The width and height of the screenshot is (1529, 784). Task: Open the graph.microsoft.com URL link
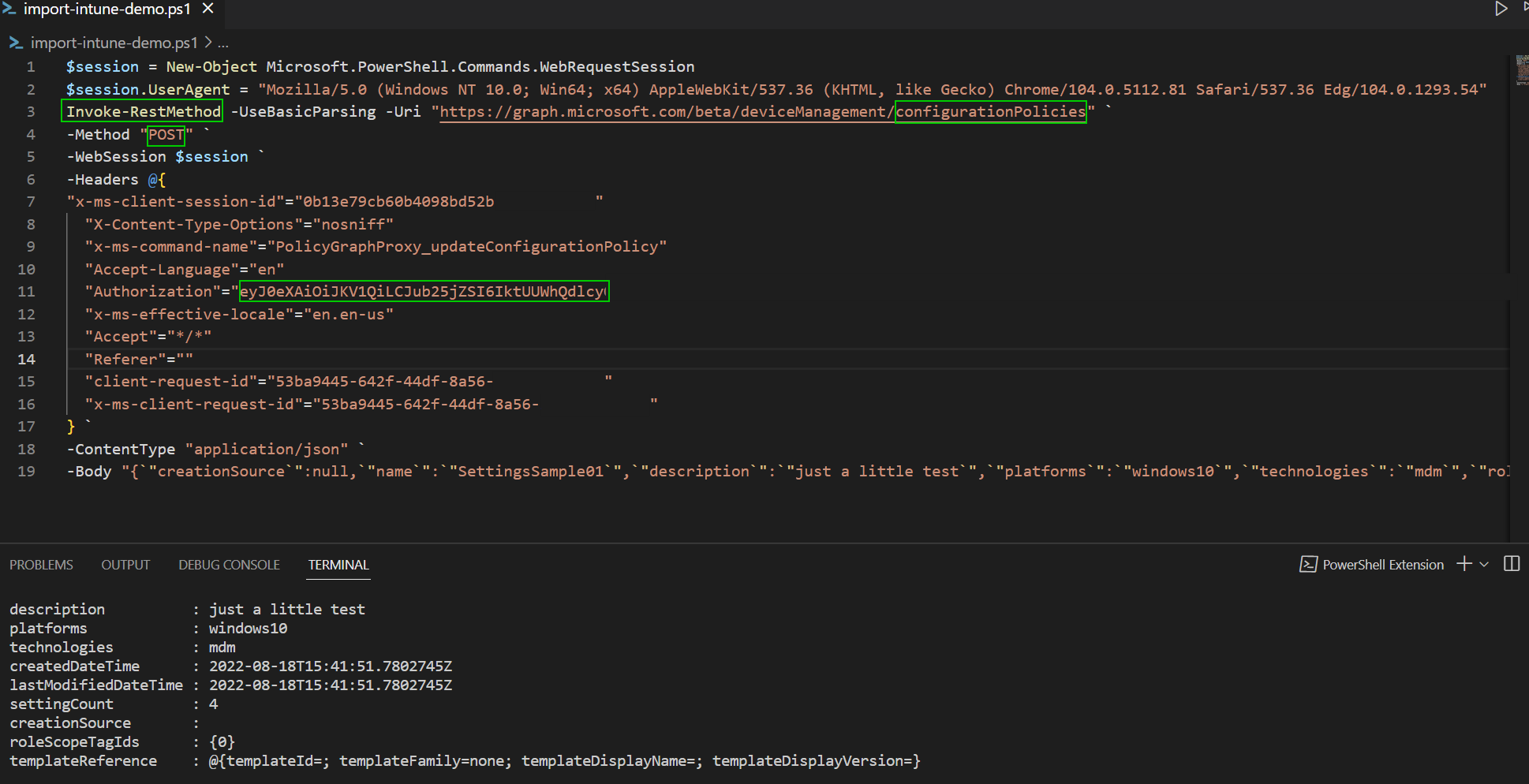tap(762, 112)
